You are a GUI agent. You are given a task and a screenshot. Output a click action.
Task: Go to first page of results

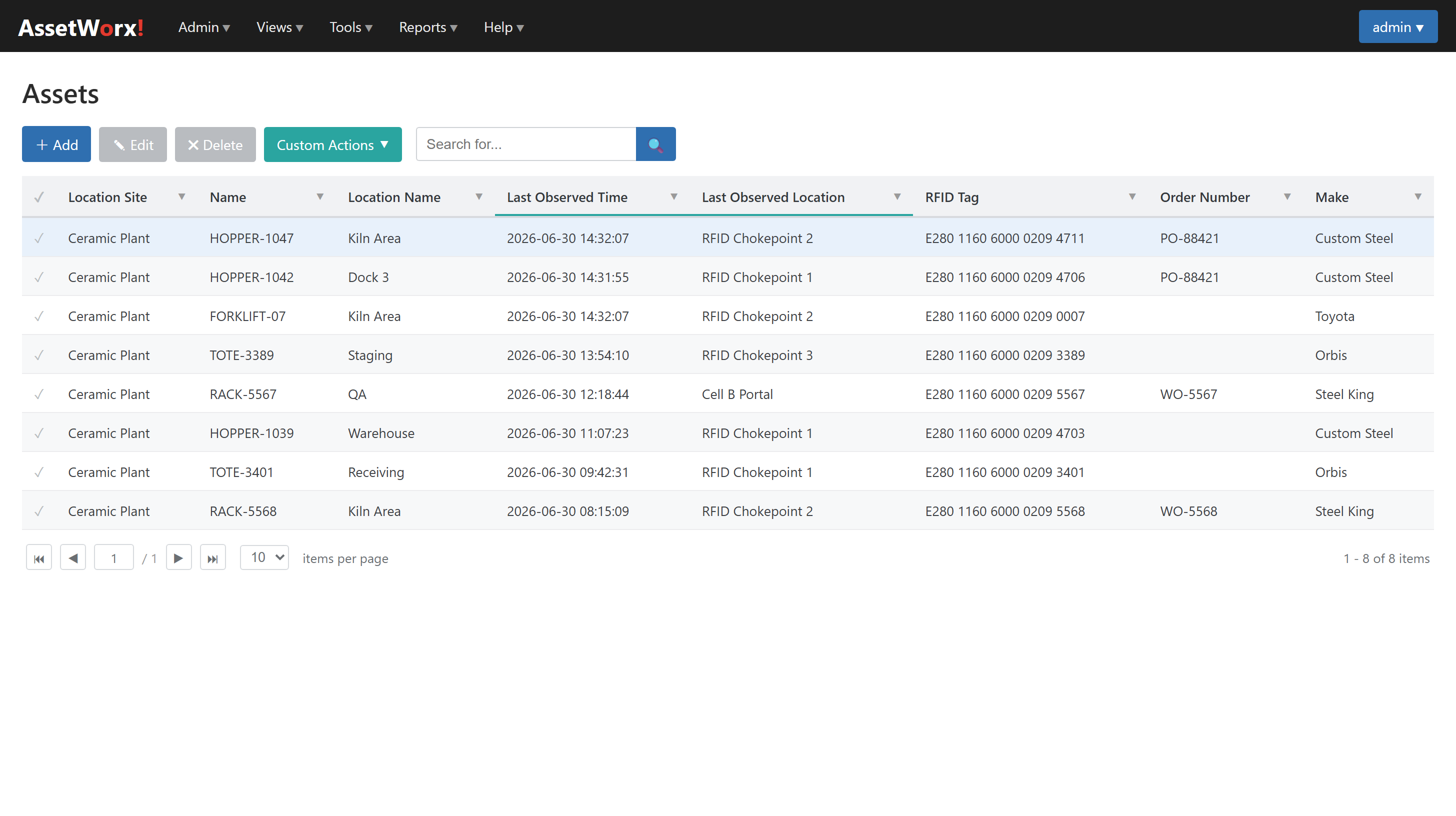click(x=39, y=558)
